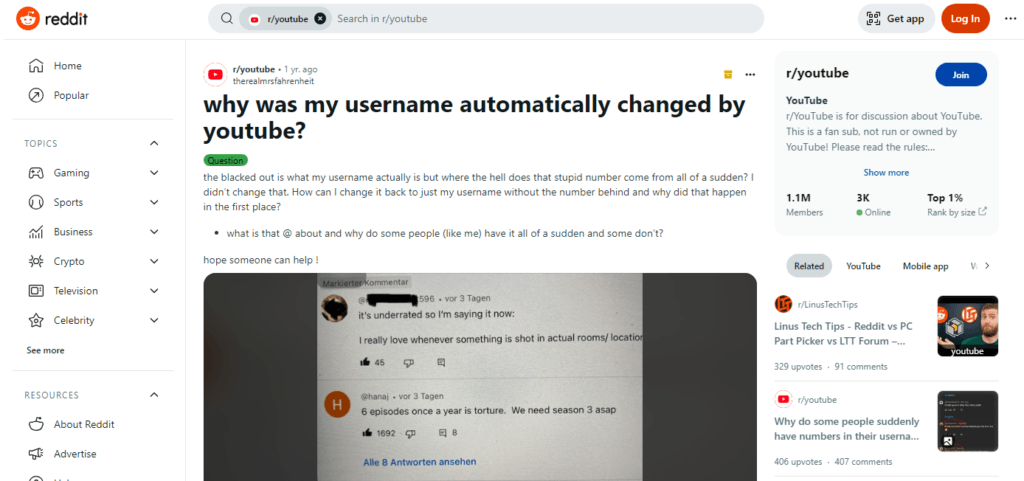Expand the Gaming topic
1024x481 pixels.
[x=154, y=173]
